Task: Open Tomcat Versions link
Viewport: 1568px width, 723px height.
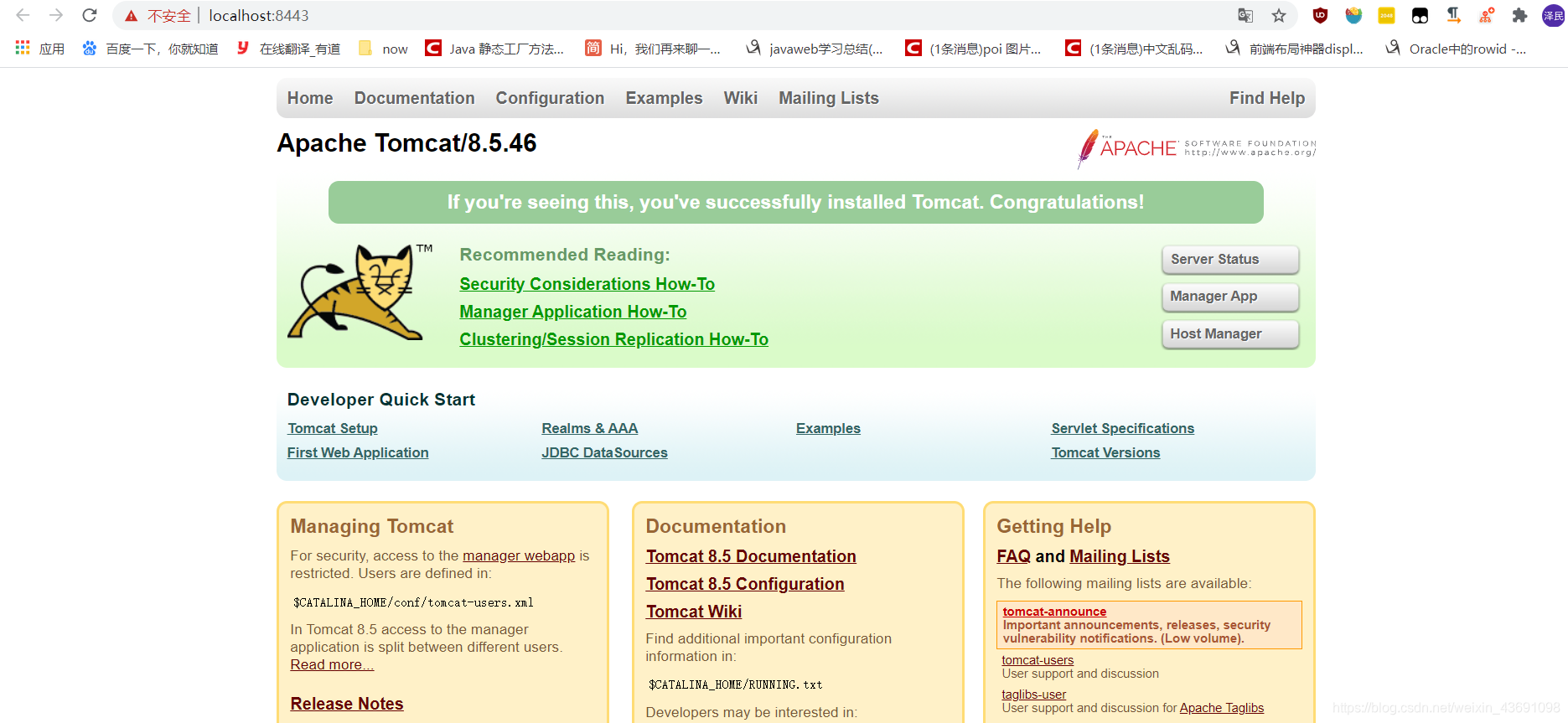Action: tap(1105, 452)
